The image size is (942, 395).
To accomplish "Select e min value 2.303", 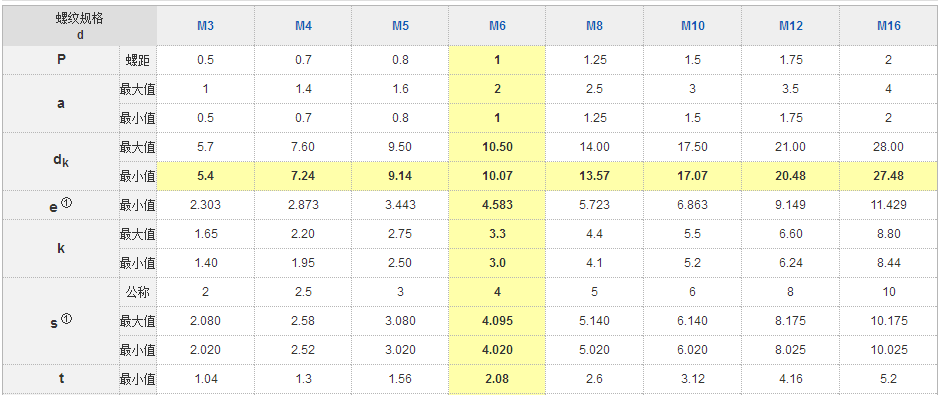I will tap(205, 205).
